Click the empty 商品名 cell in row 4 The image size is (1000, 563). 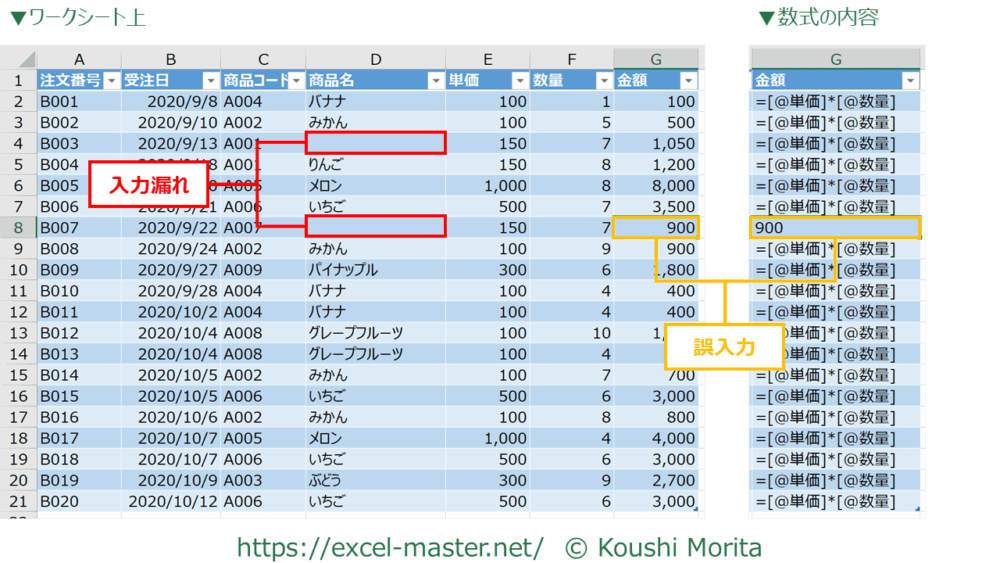coord(375,143)
